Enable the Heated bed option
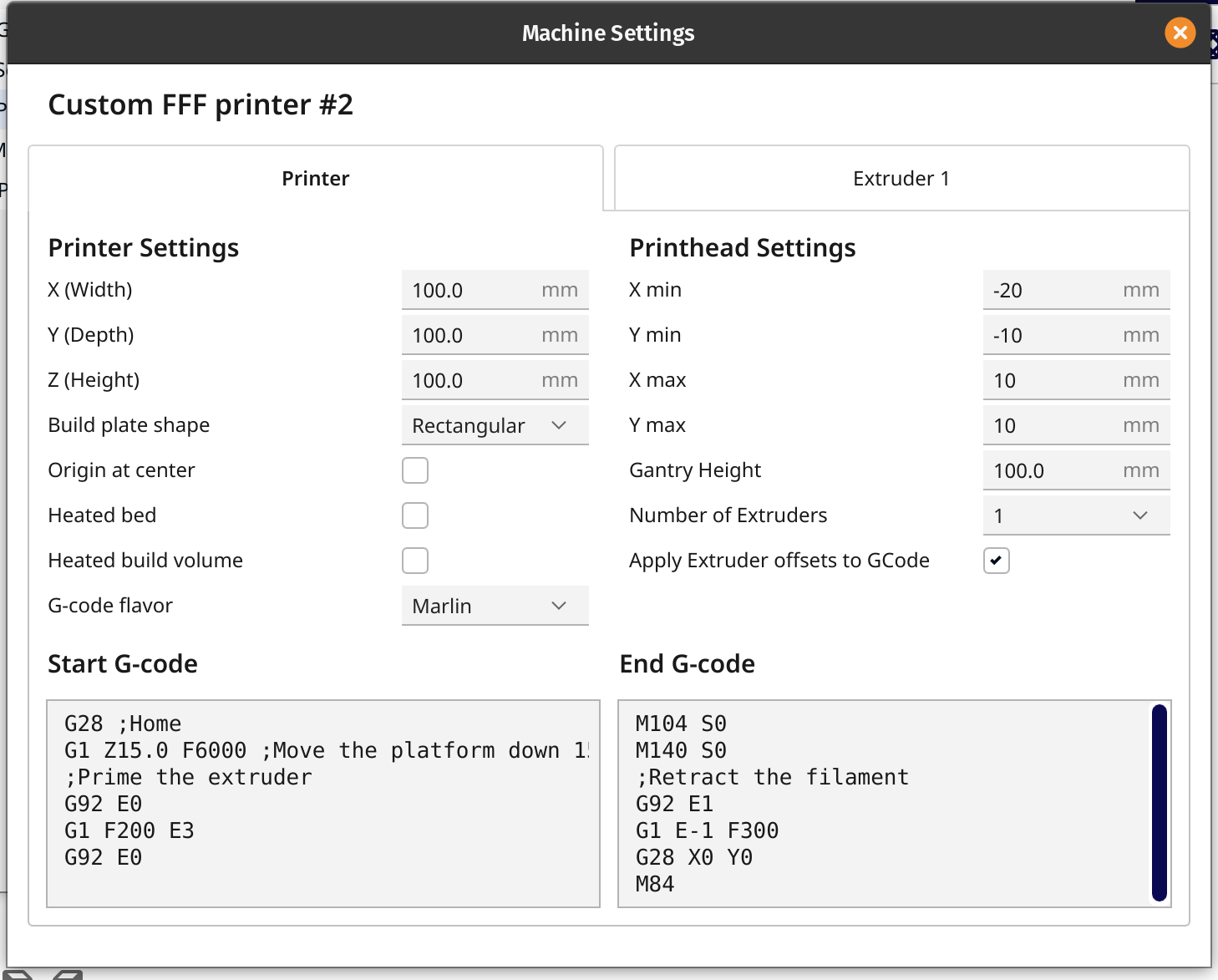 click(x=415, y=515)
